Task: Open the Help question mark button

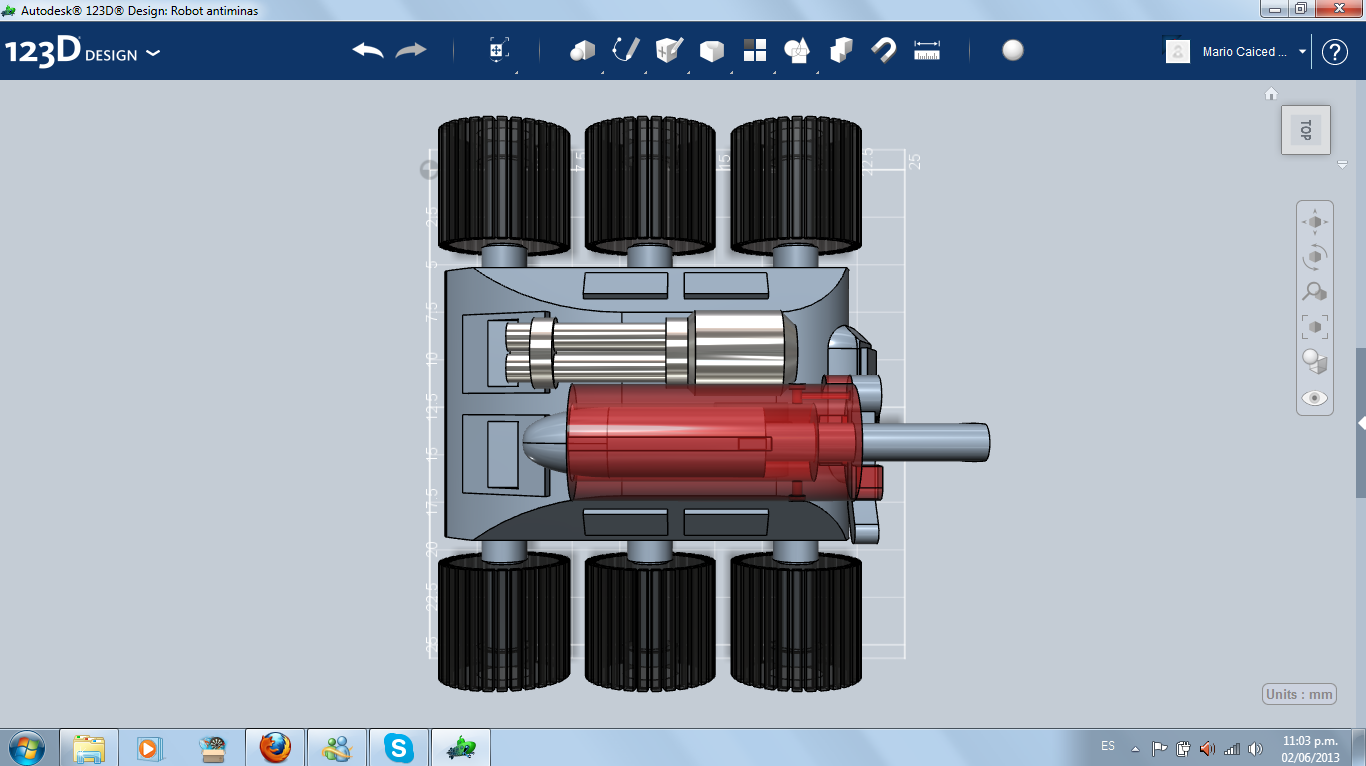Action: 1335,52
